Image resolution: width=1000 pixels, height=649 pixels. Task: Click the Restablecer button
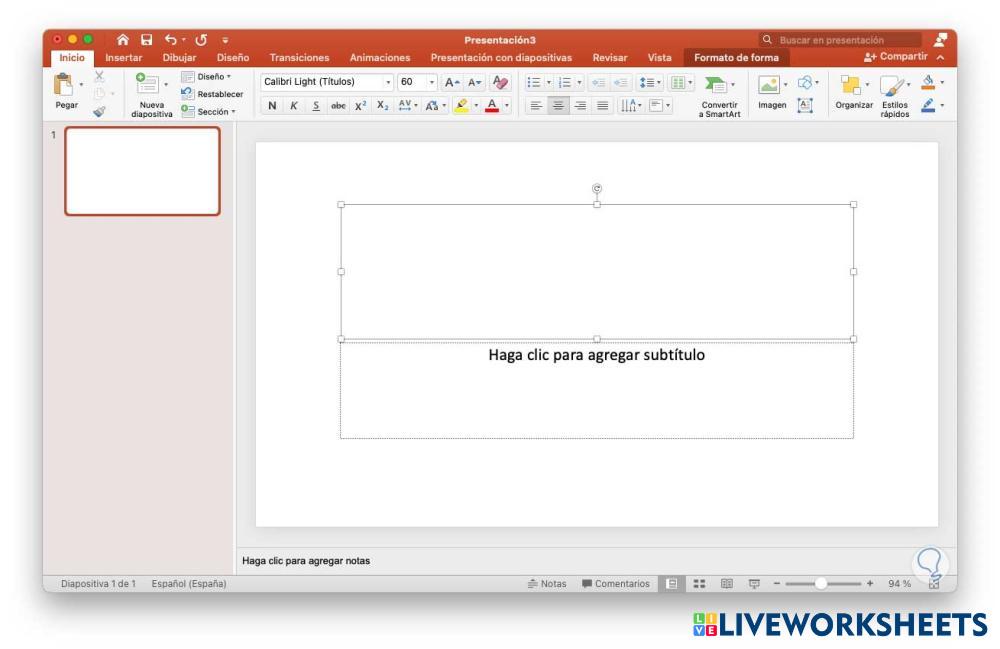point(211,94)
